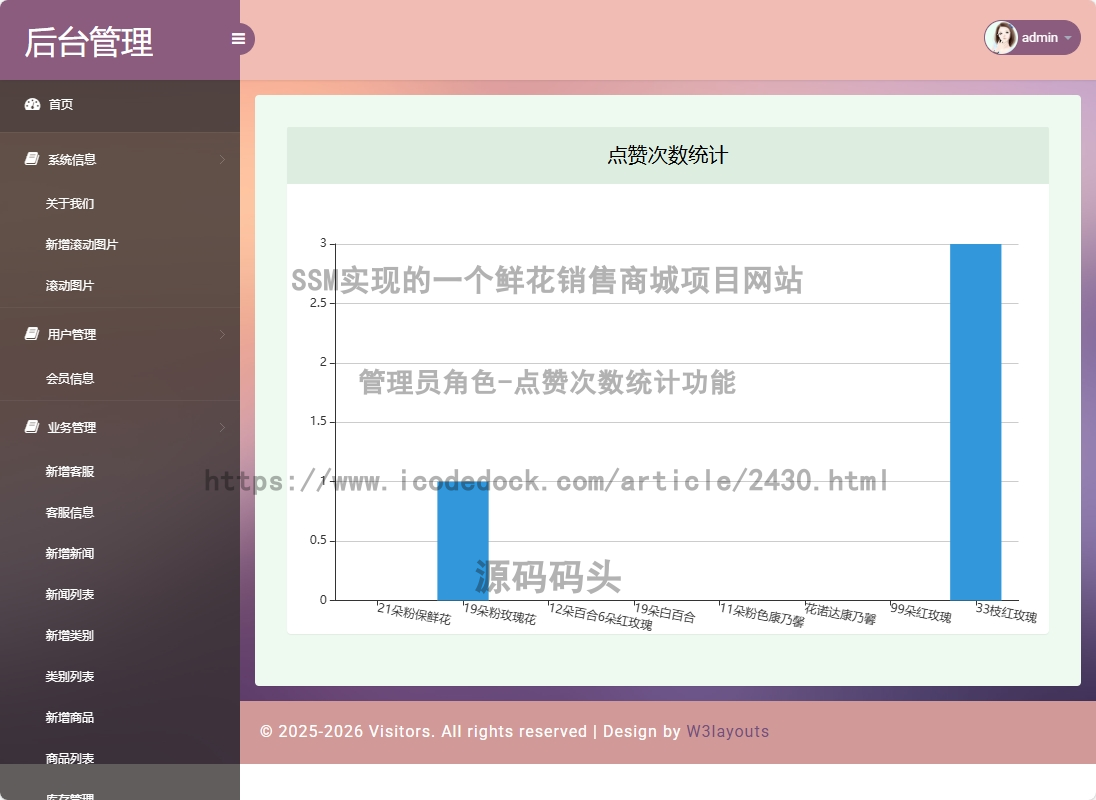
Task: Go to 会员信息 page
Action: 70,379
